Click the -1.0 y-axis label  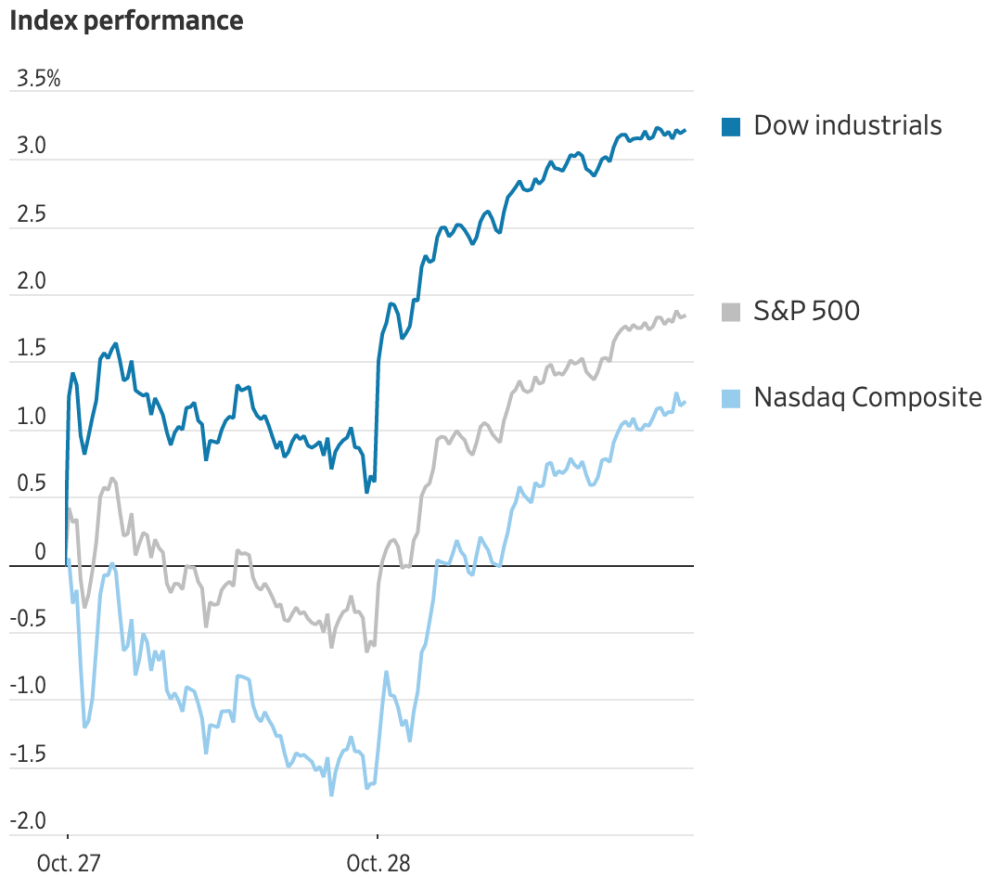tap(28, 686)
